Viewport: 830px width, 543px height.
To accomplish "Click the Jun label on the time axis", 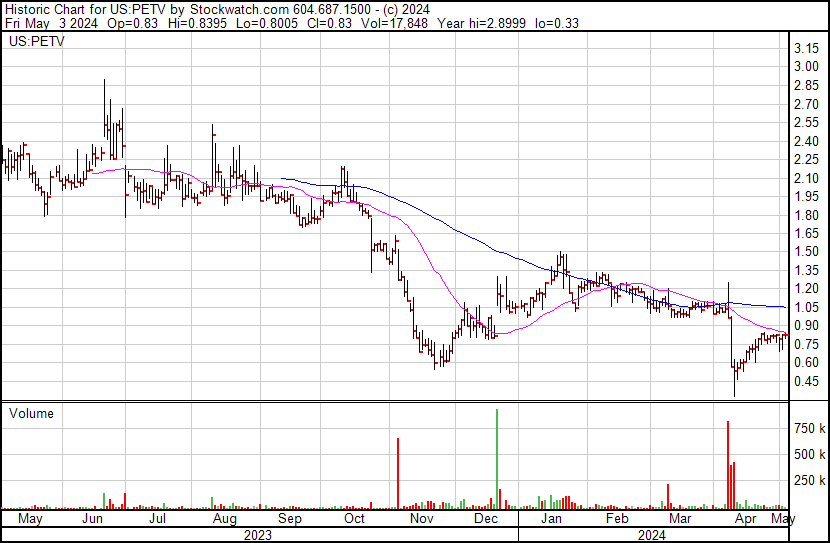I will tap(92, 520).
